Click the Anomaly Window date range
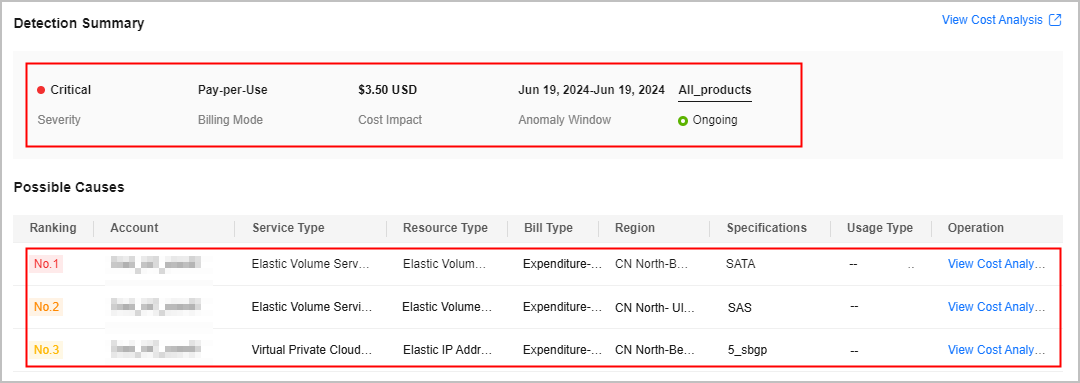This screenshot has width=1080, height=383. [591, 90]
